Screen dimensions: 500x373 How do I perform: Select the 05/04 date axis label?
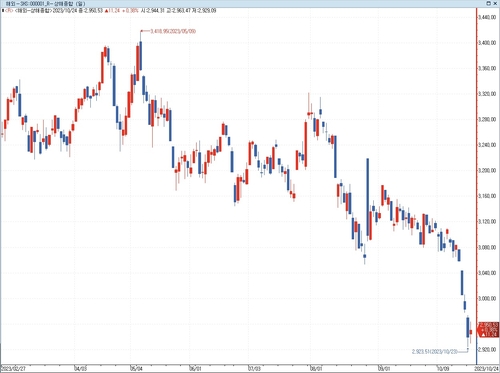coord(136,369)
